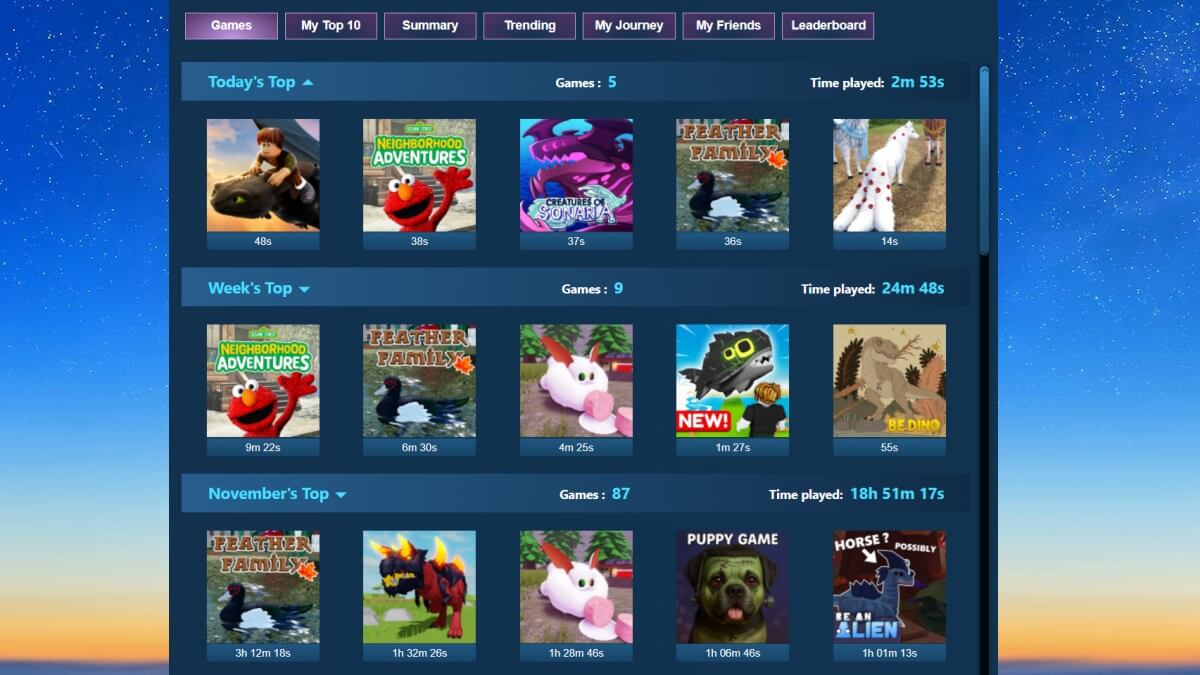Open Feather Family thumbnail played 6m 30s
The height and width of the screenshot is (675, 1200).
coord(419,381)
